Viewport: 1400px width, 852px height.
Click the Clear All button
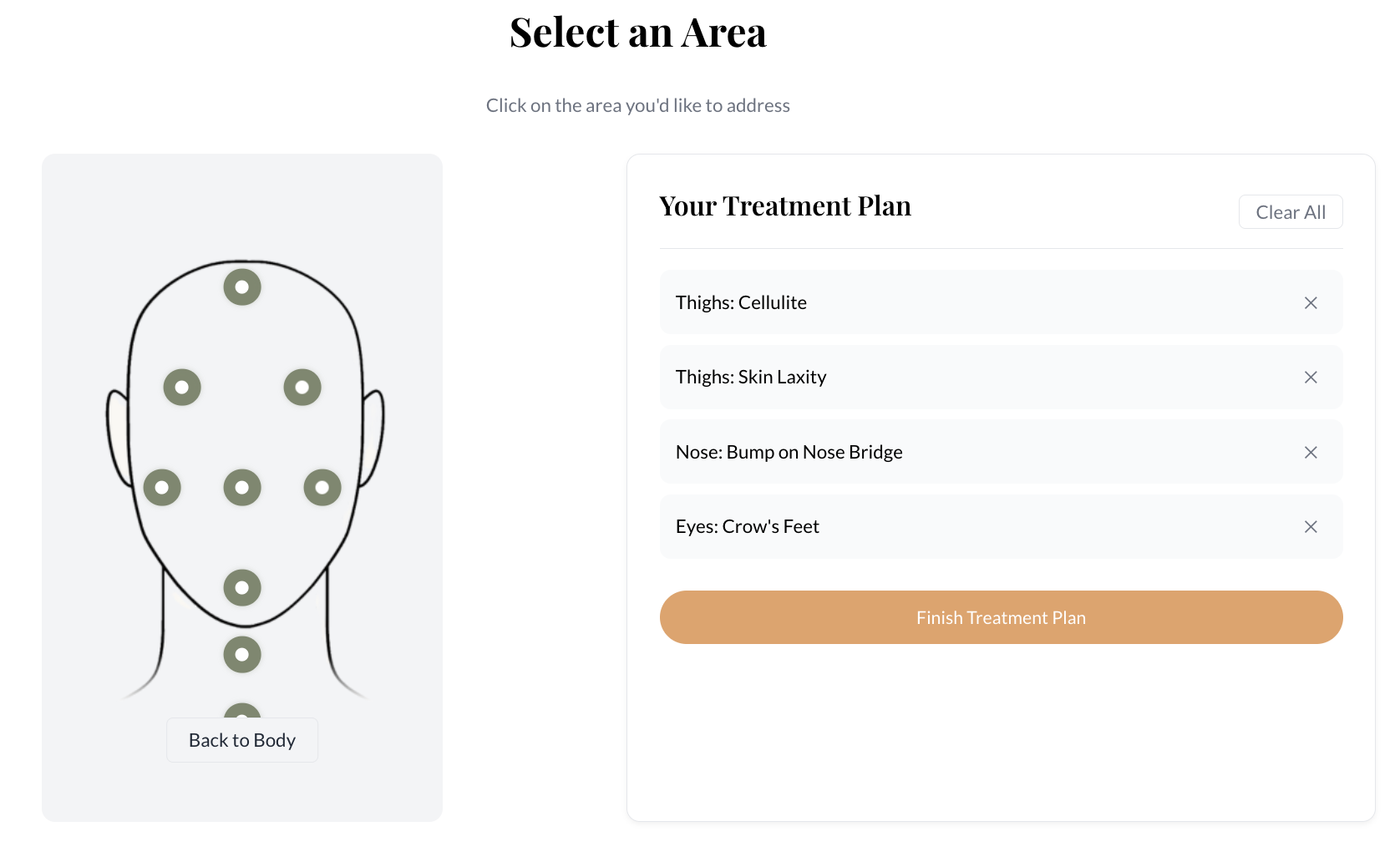(x=1291, y=212)
